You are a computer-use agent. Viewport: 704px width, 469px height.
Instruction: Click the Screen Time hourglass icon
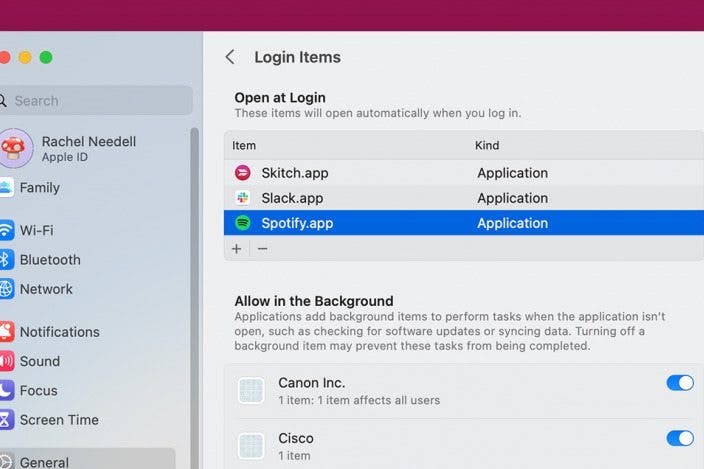(6, 420)
